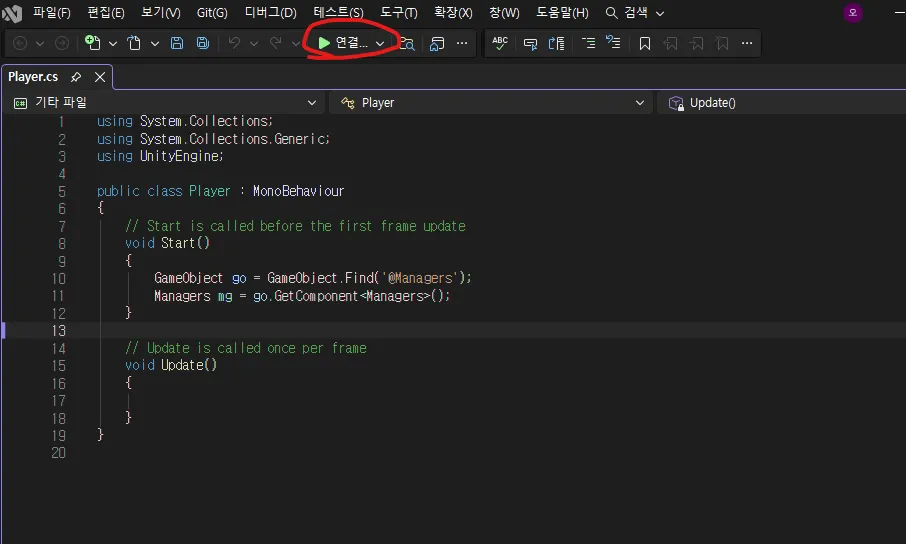The image size is (906, 544).
Task: Open the 기타 파일 project dropdown
Action: tap(165, 103)
